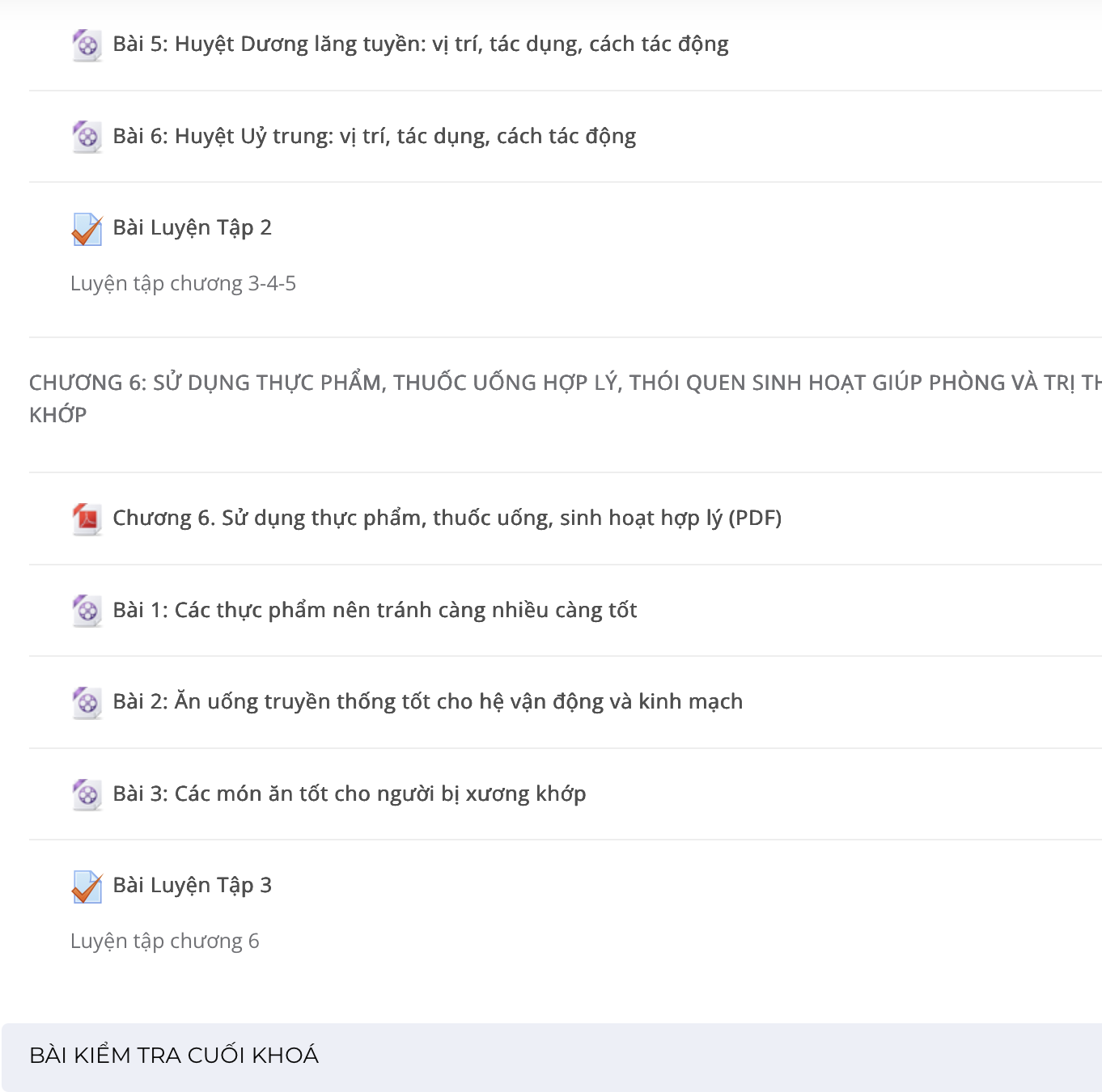The height and width of the screenshot is (1092, 1102).
Task: Open Bài 1: Các thực phẩm nên tránh
Action: click(x=375, y=610)
